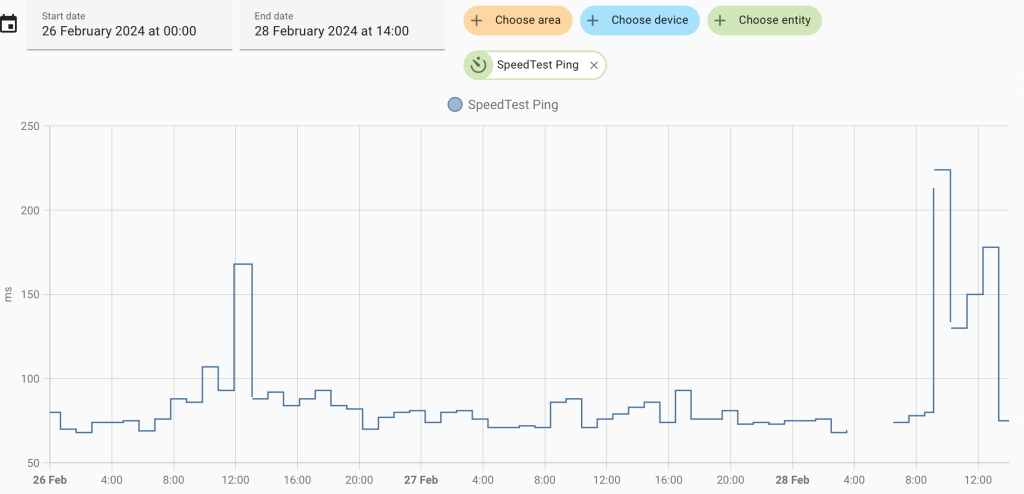Open the Choose area picker
Viewport: 1024px width, 494px height.
coord(528,20)
